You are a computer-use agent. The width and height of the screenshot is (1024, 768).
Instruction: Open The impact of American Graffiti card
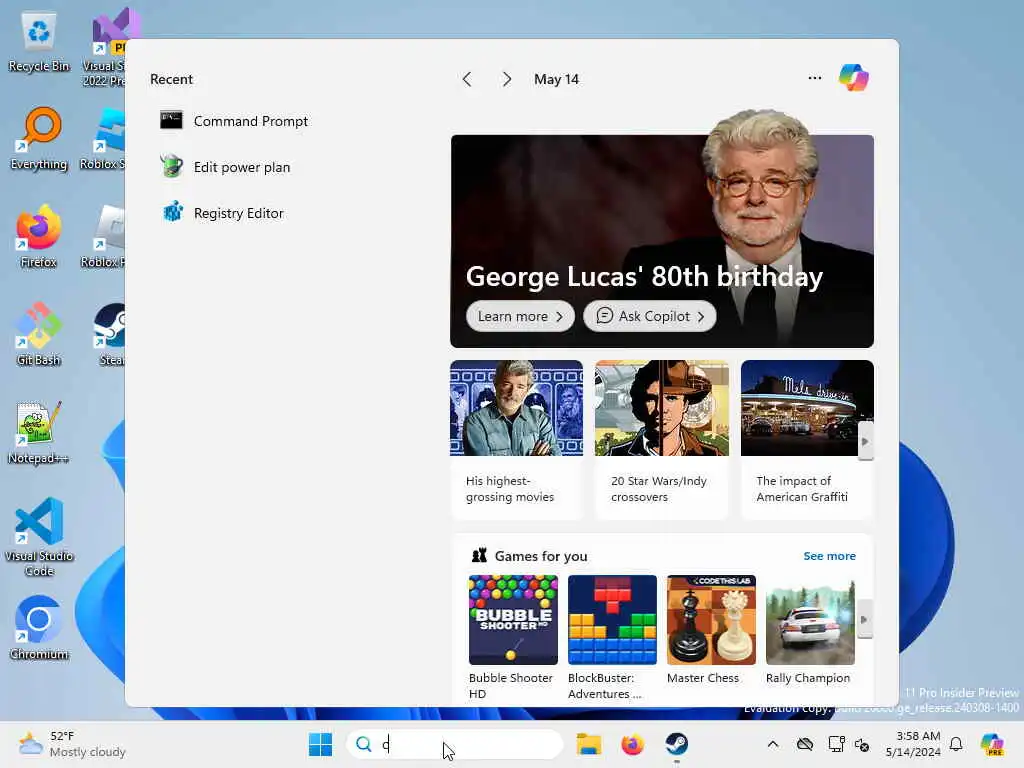(807, 439)
